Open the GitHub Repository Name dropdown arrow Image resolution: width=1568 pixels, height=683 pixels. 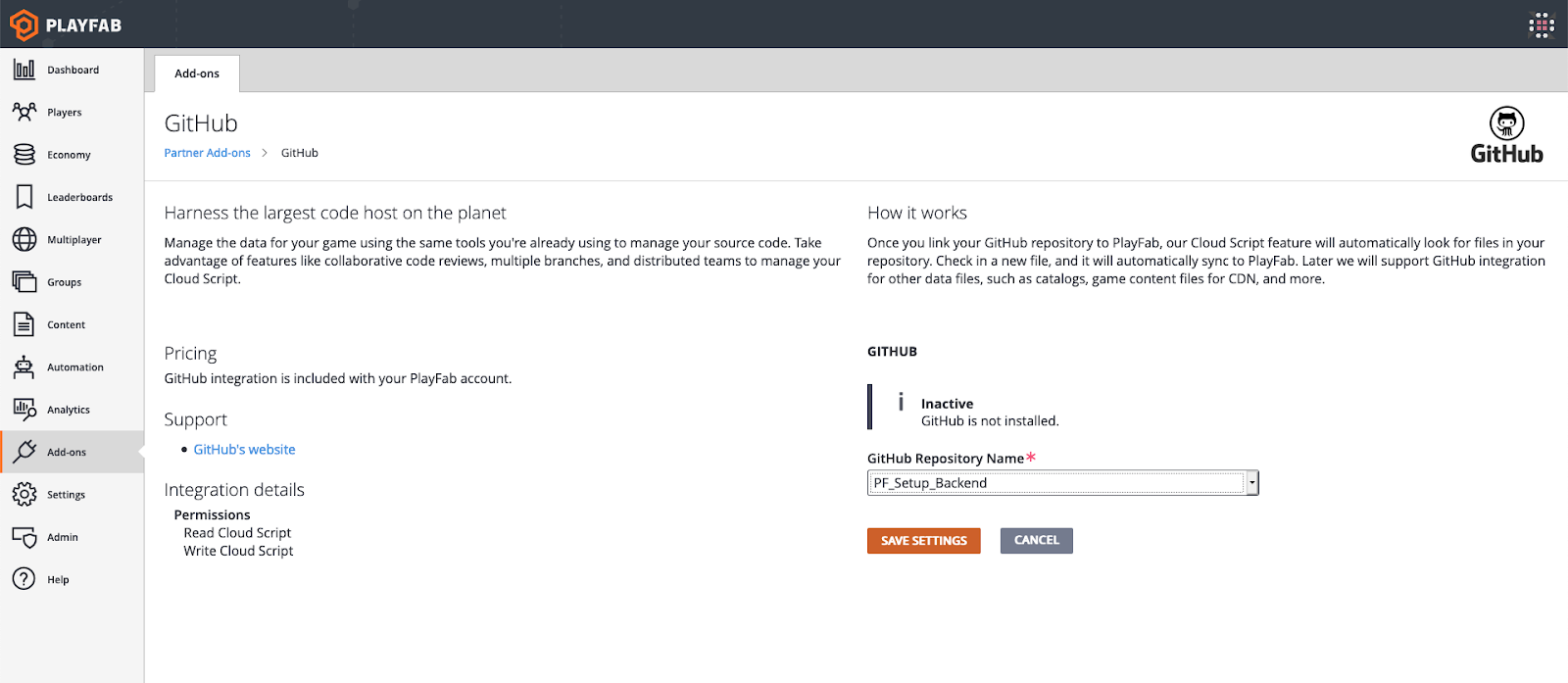point(1251,483)
